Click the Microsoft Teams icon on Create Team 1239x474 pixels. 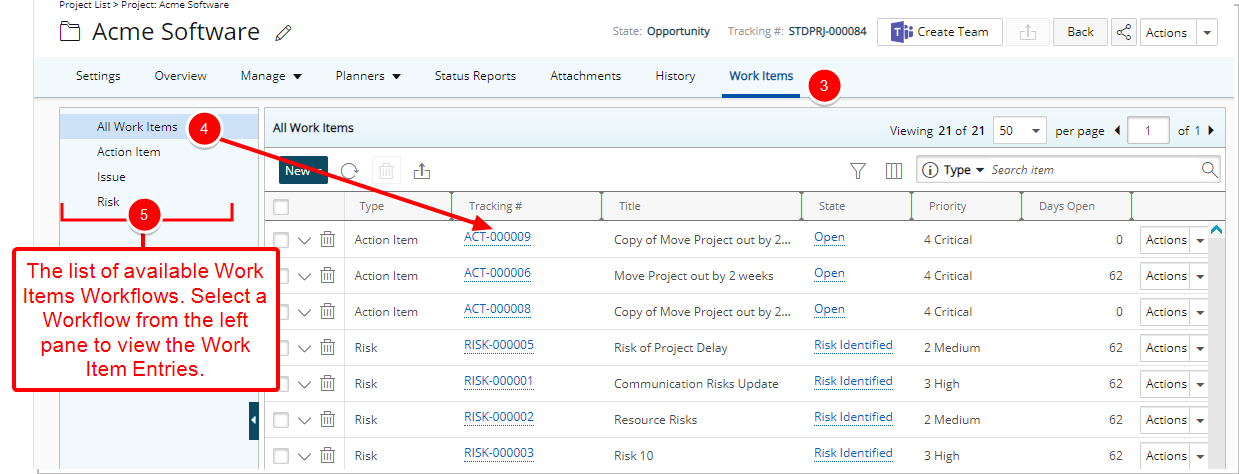pos(901,32)
